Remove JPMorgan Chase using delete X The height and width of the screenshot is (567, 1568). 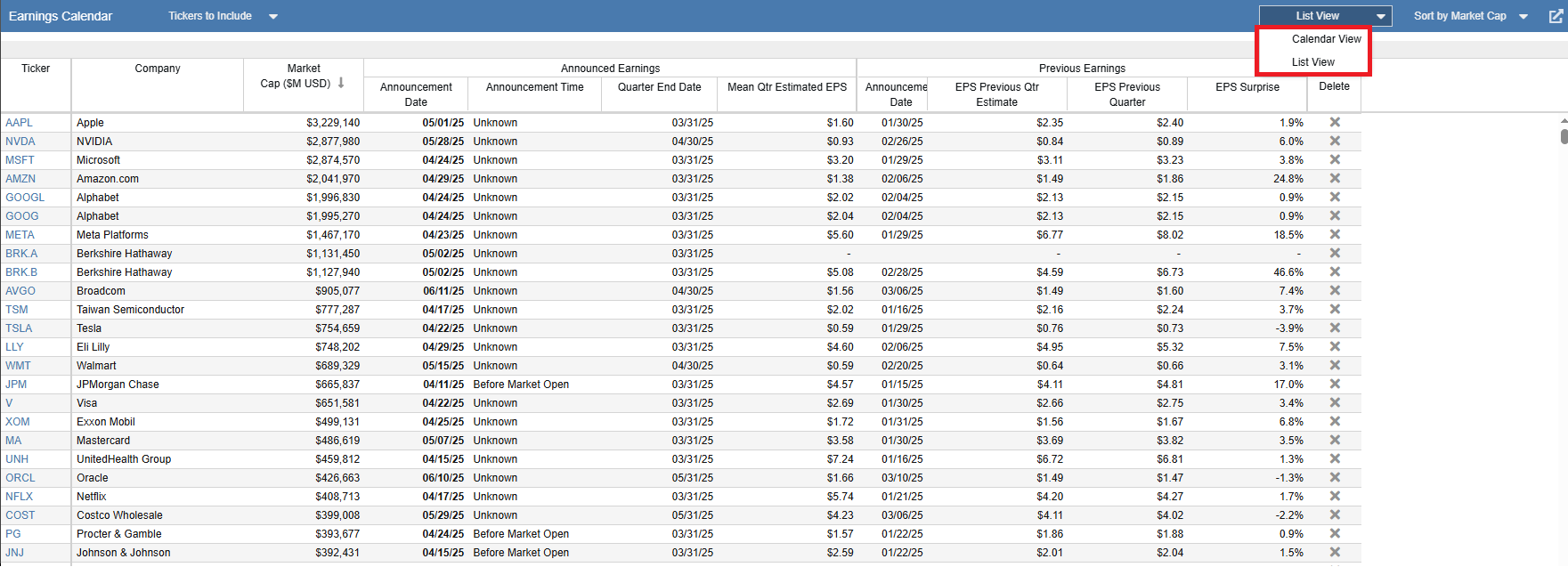tap(1335, 384)
